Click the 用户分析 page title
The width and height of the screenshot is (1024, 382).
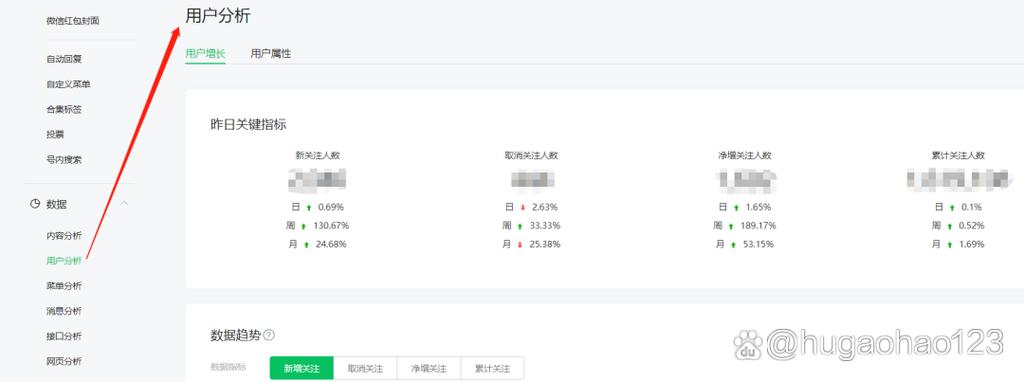pyautogui.click(x=217, y=16)
